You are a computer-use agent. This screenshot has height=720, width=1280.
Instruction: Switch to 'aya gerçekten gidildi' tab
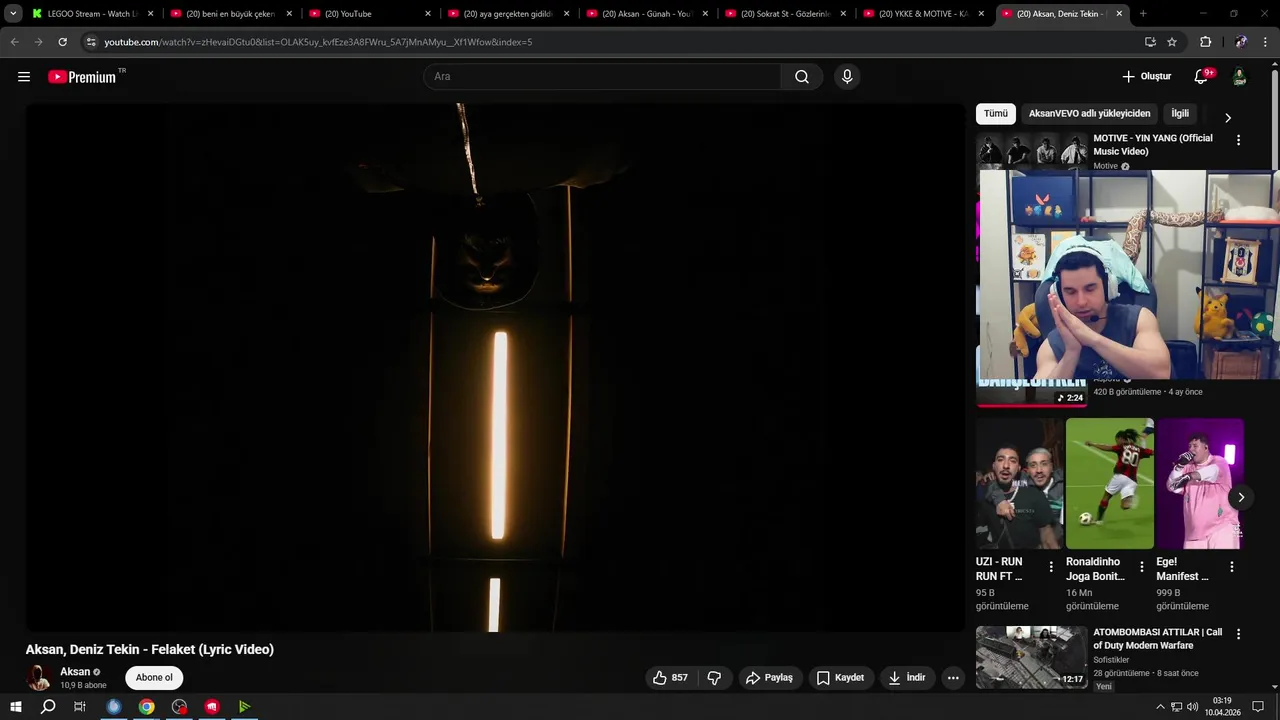click(509, 14)
